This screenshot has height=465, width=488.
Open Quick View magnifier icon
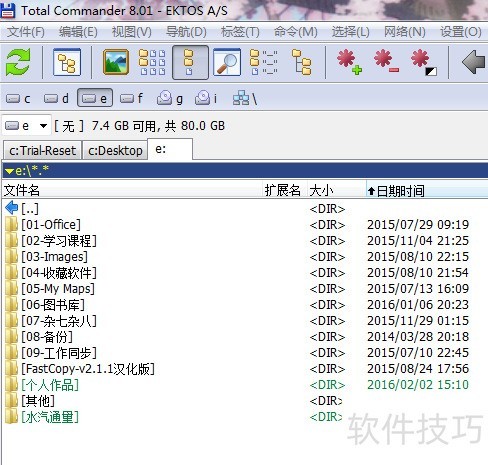pyautogui.click(x=227, y=62)
